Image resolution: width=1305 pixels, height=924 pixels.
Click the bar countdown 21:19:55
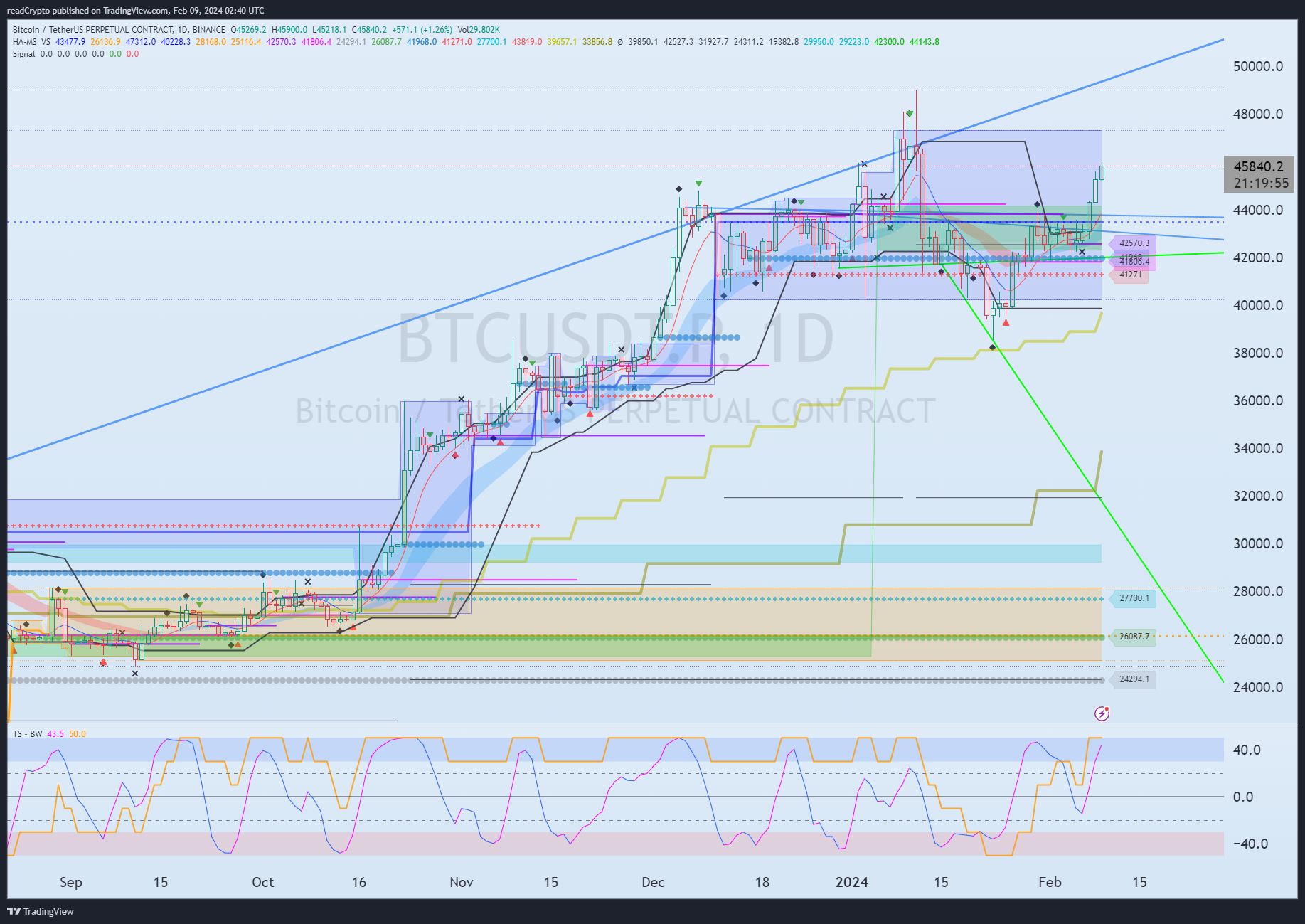pyautogui.click(x=1261, y=183)
